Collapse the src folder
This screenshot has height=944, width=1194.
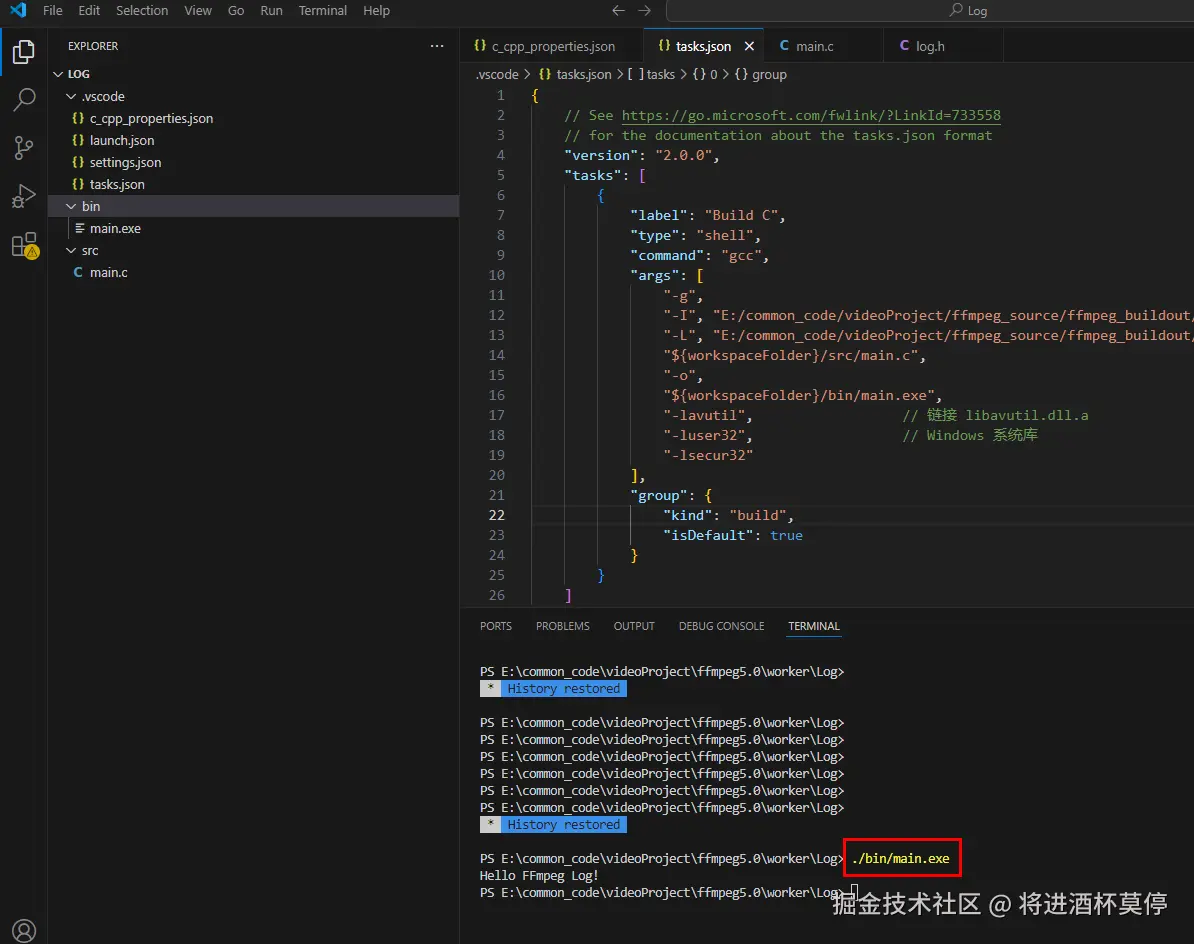71,250
